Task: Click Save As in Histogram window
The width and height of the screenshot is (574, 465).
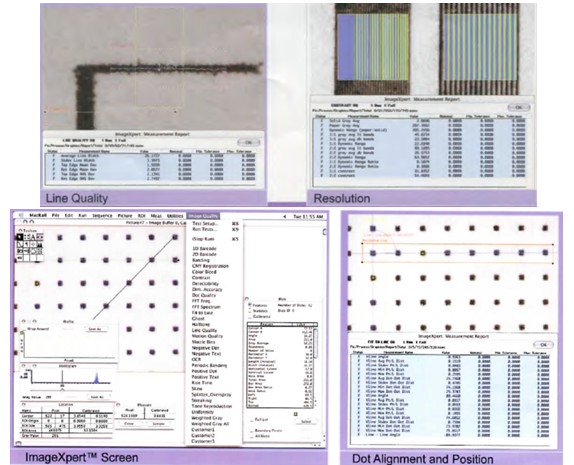Action: (x=97, y=397)
